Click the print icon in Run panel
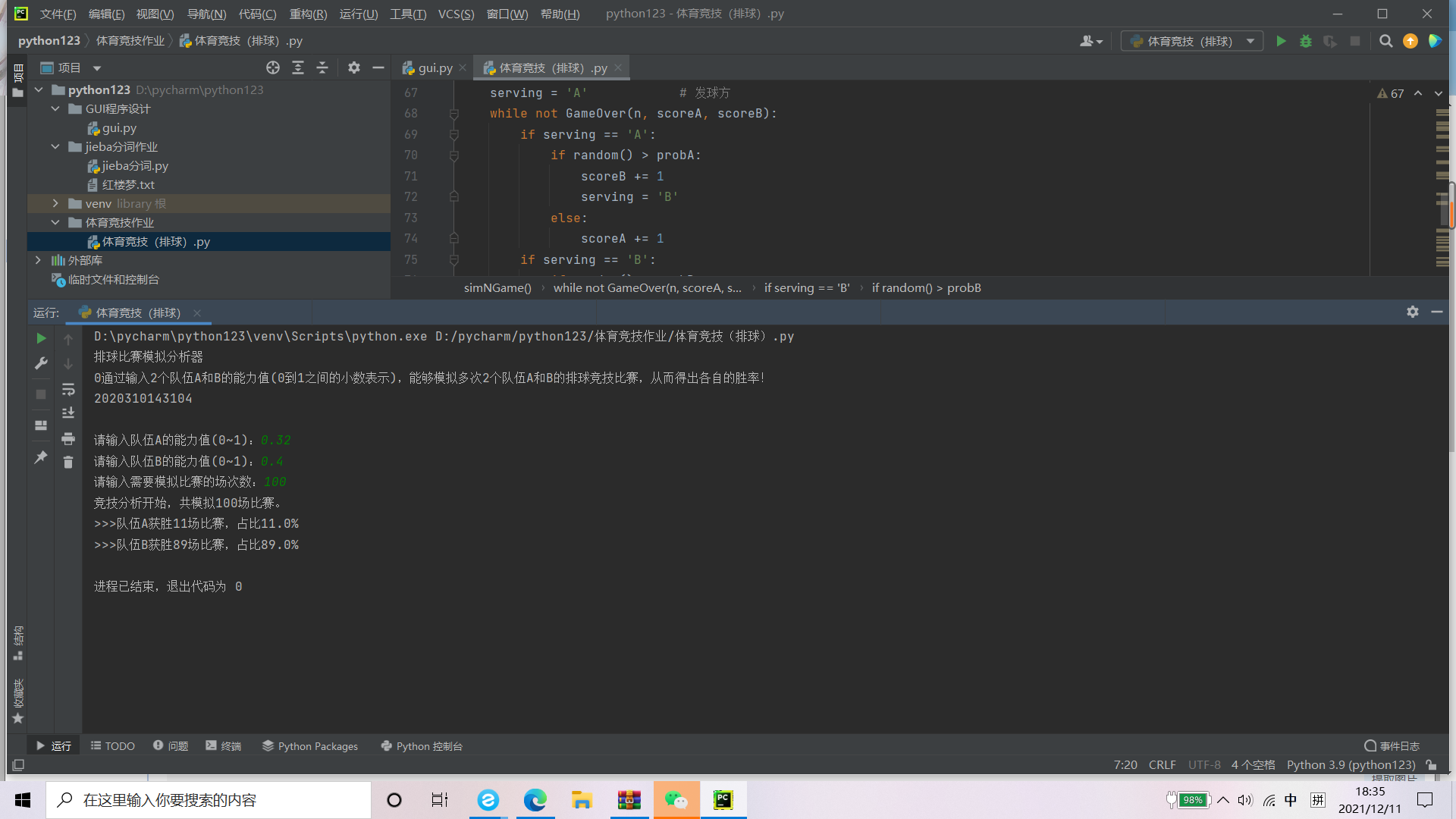Image resolution: width=1456 pixels, height=819 pixels. point(68,438)
